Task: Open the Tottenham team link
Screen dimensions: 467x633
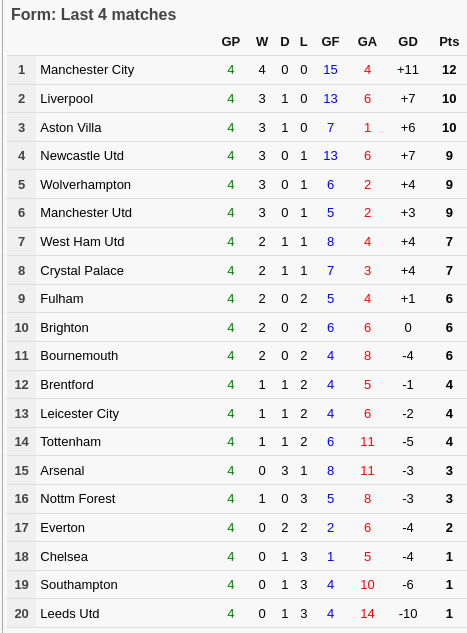Action: (71, 442)
